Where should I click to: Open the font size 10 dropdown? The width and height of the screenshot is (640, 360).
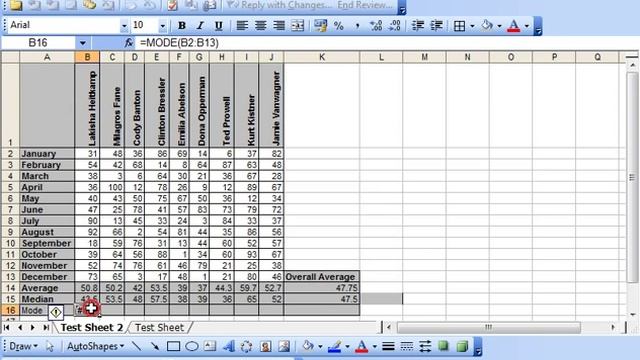coord(162,26)
